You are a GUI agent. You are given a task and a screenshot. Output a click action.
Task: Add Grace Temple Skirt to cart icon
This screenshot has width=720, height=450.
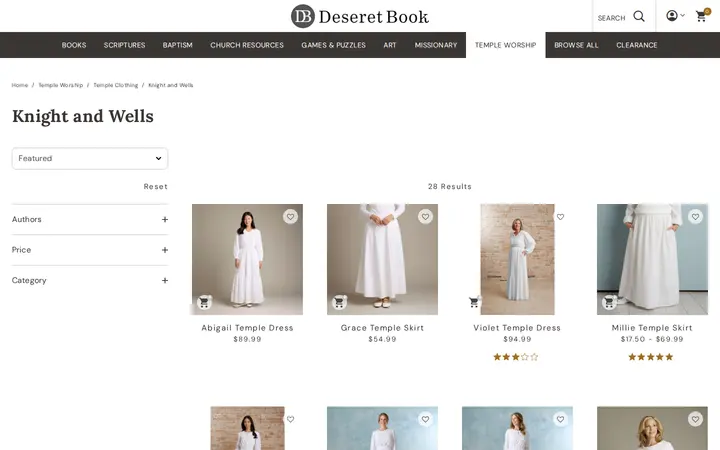pyautogui.click(x=339, y=302)
